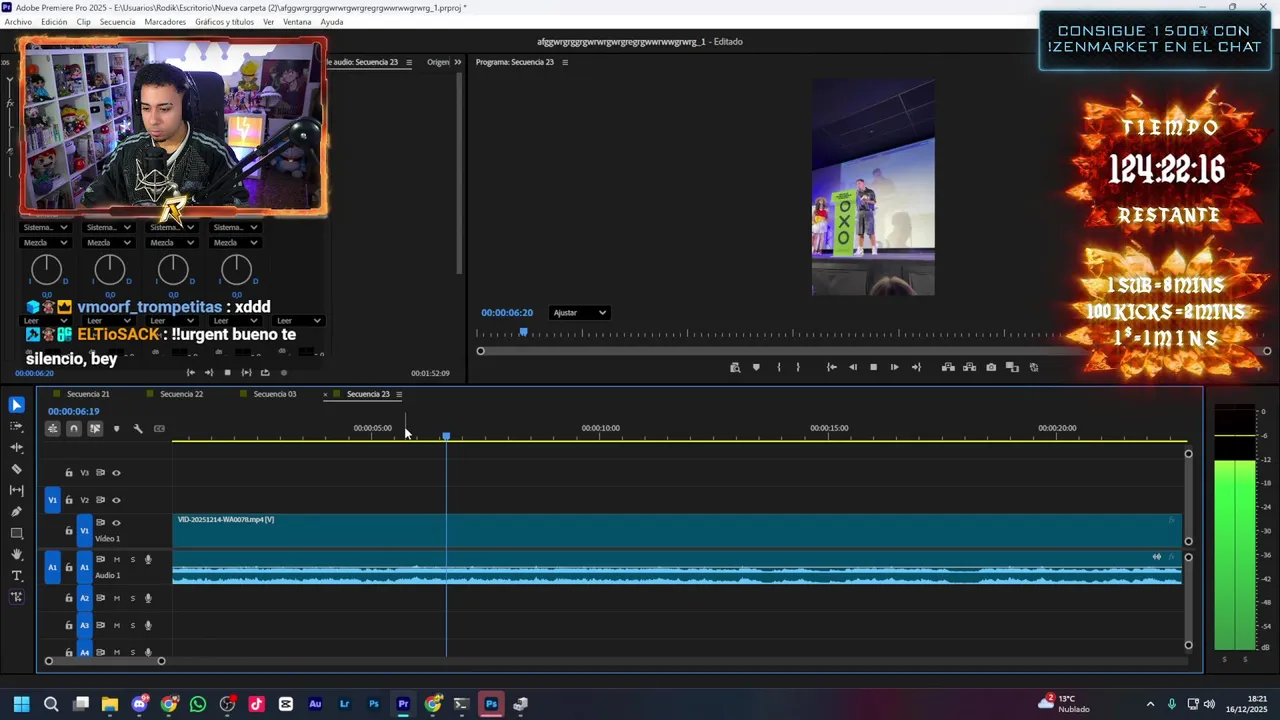The height and width of the screenshot is (720, 1280).
Task: Toggle snap in timeline magnet button
Action: point(73,429)
